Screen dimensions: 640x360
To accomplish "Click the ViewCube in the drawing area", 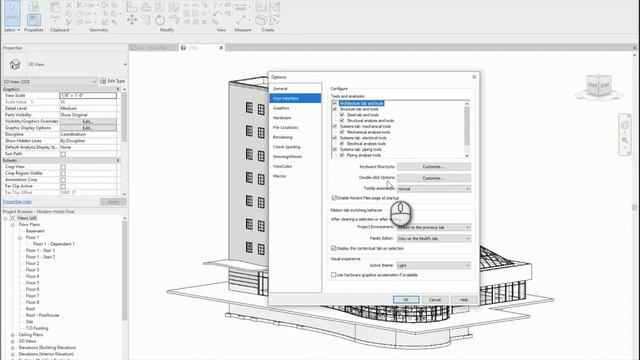I will pyautogui.click(x=599, y=86).
